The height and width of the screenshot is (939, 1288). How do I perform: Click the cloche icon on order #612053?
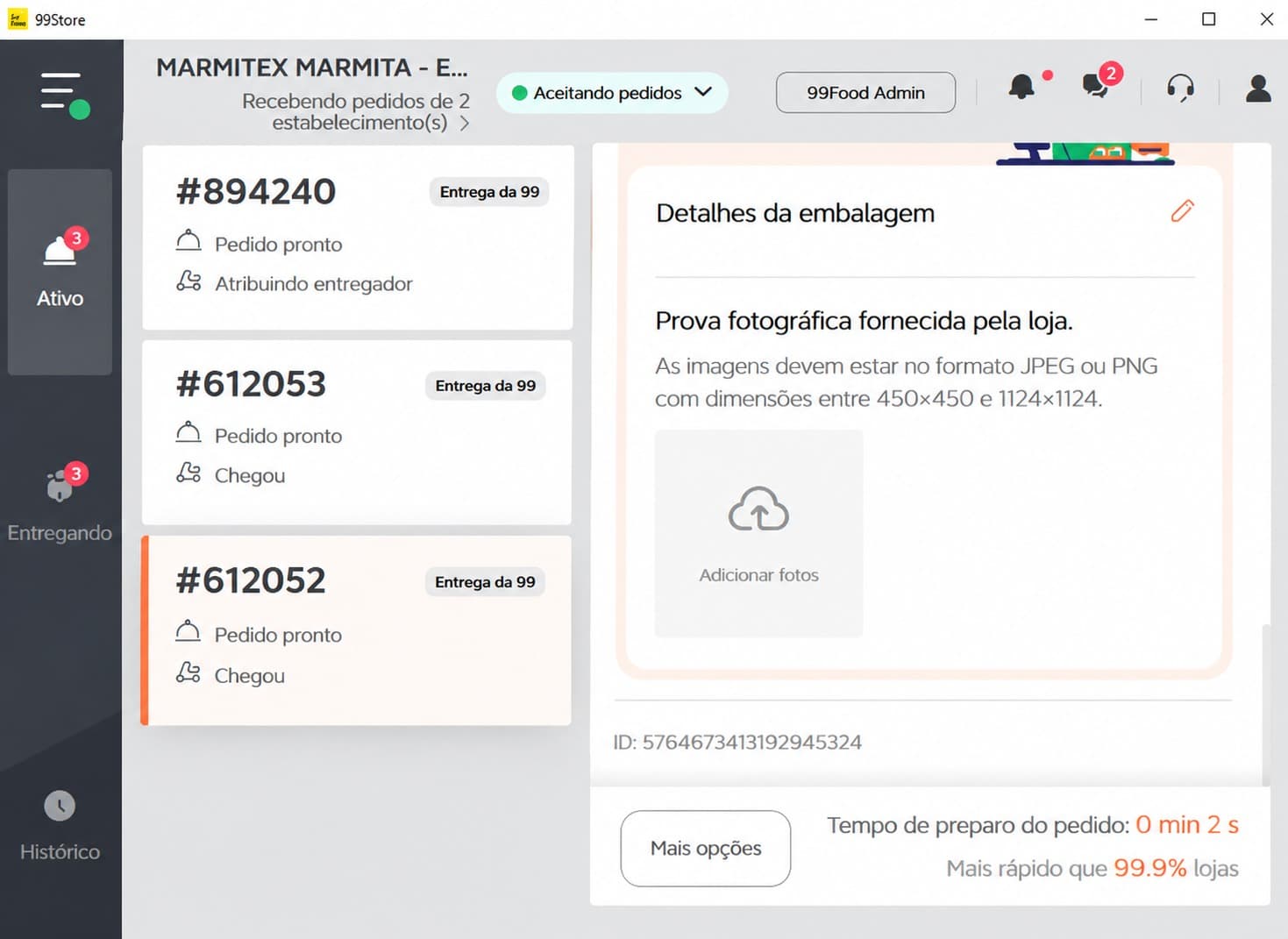coord(189,432)
